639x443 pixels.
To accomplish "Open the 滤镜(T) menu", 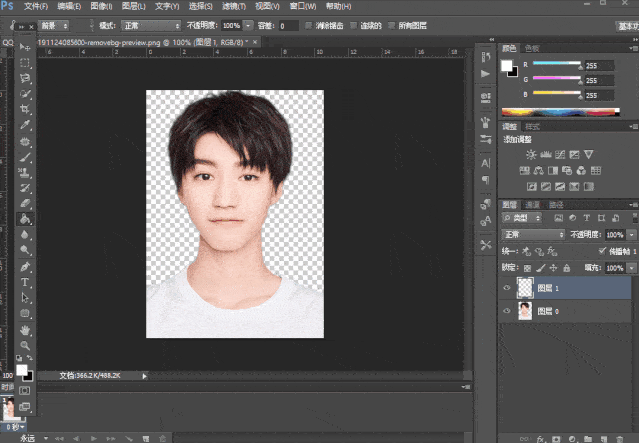I will (231, 6).
